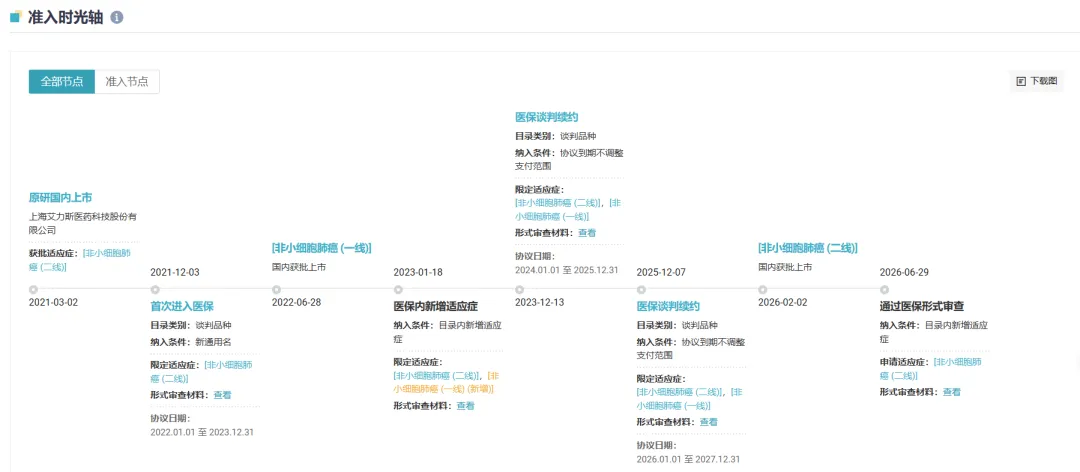Click 准入时光轴 section title
Viewport: 1080px width, 472px height.
click(65, 17)
